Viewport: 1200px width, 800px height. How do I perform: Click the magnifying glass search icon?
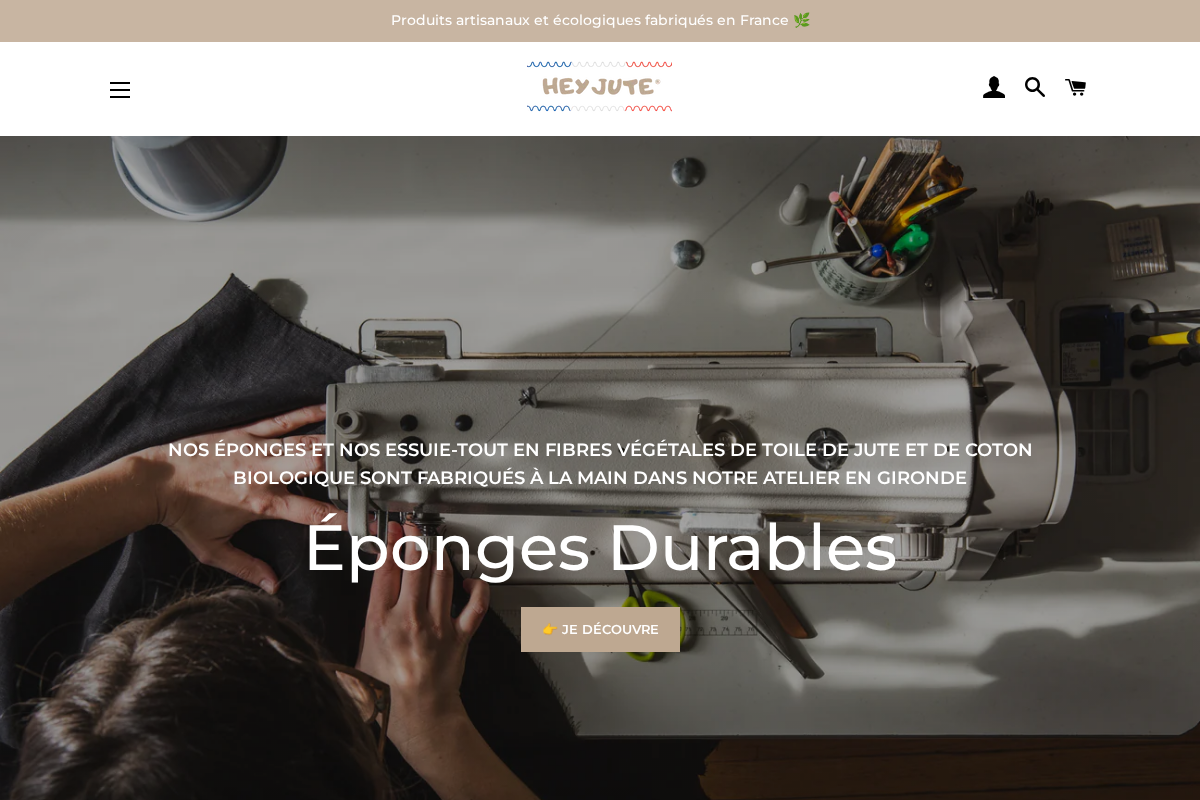click(1035, 88)
